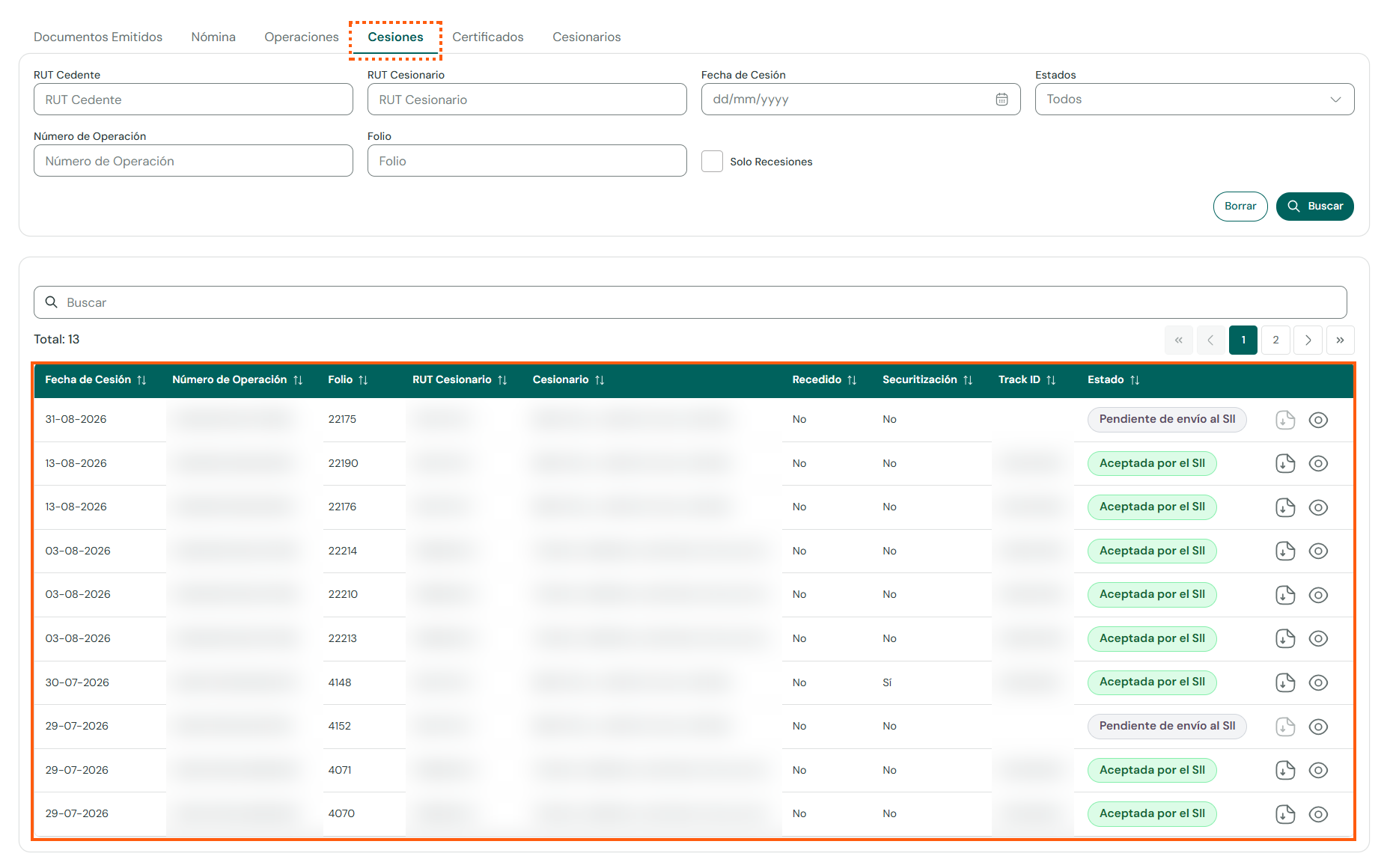View details of folio 22214 cession
The image size is (1390, 868).
(1318, 551)
